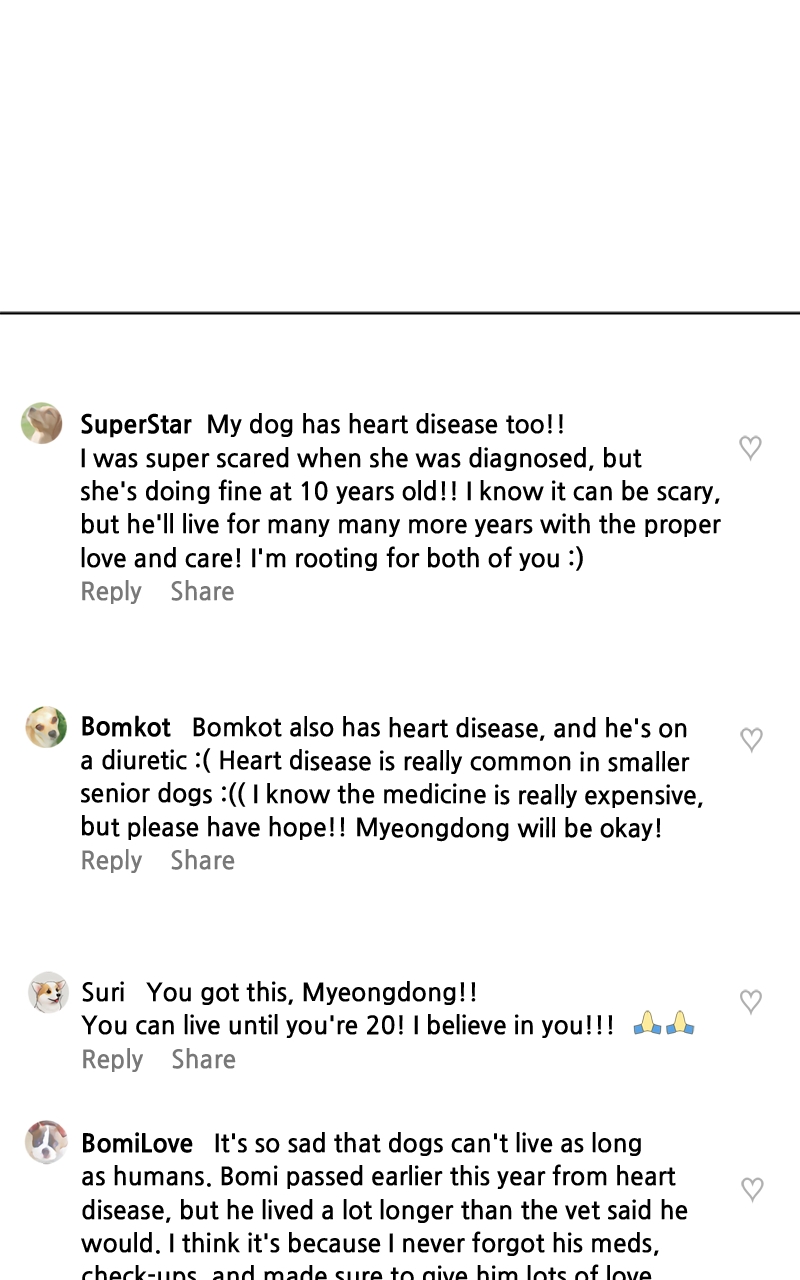View Suri's corgi avatar

48,992
